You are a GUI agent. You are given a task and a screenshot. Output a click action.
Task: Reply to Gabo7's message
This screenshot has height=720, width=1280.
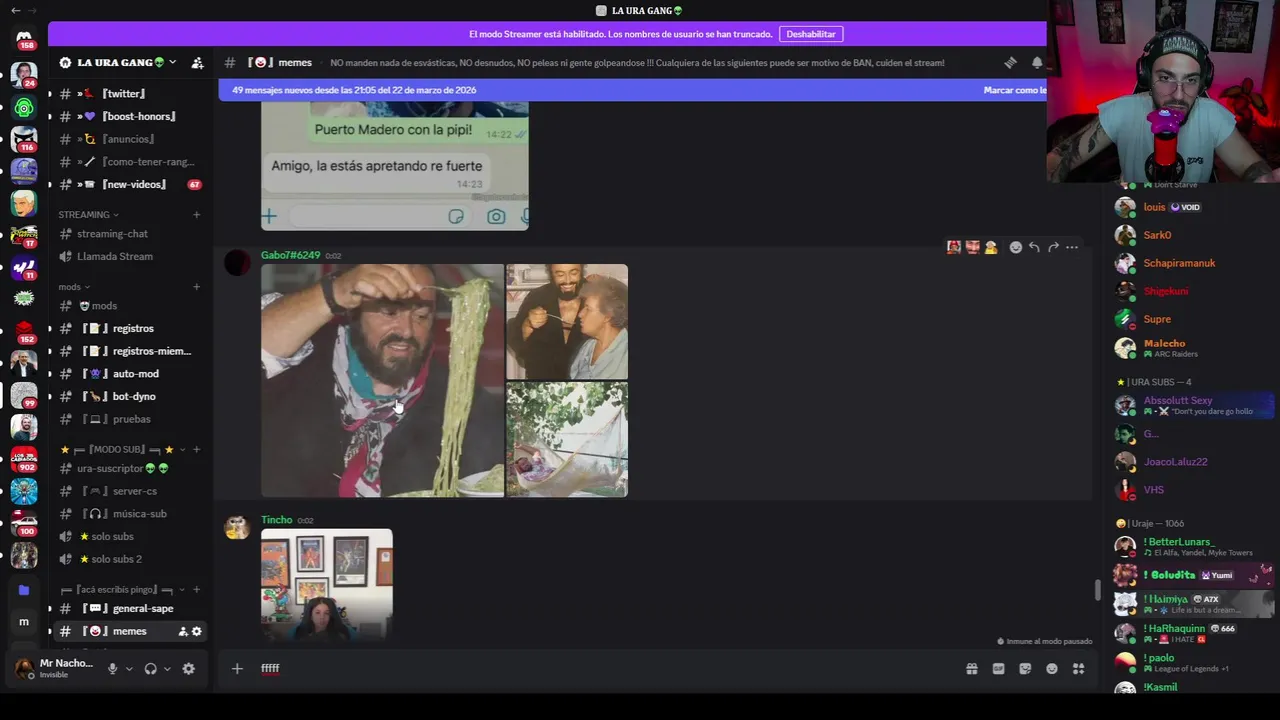[1034, 247]
